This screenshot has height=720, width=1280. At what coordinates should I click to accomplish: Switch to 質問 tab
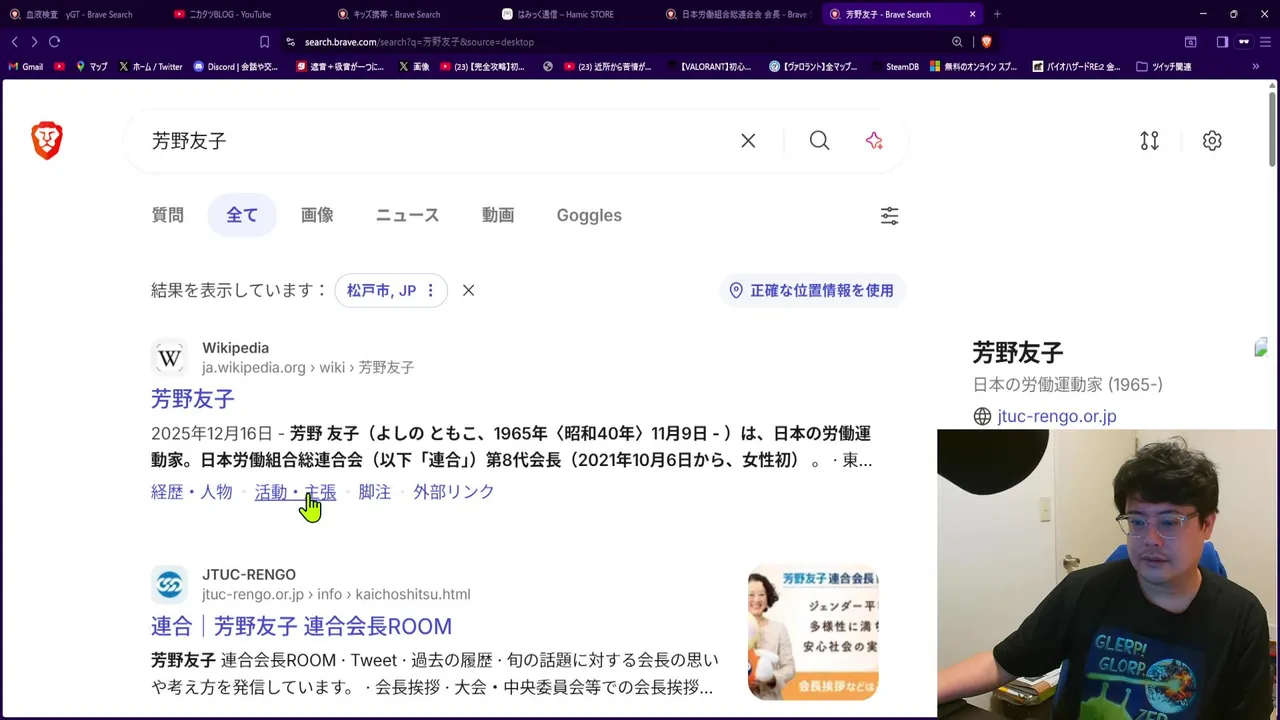click(x=168, y=215)
